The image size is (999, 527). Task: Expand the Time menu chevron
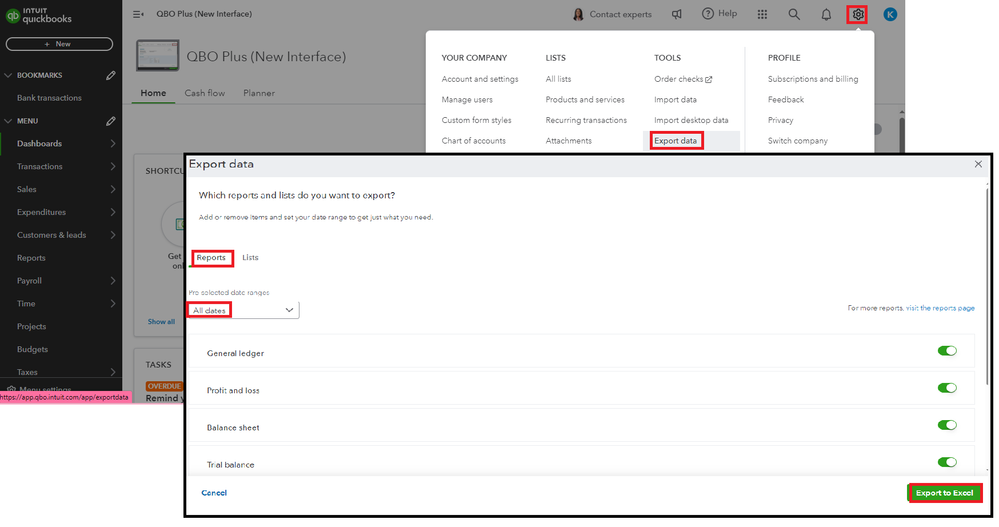click(x=112, y=304)
